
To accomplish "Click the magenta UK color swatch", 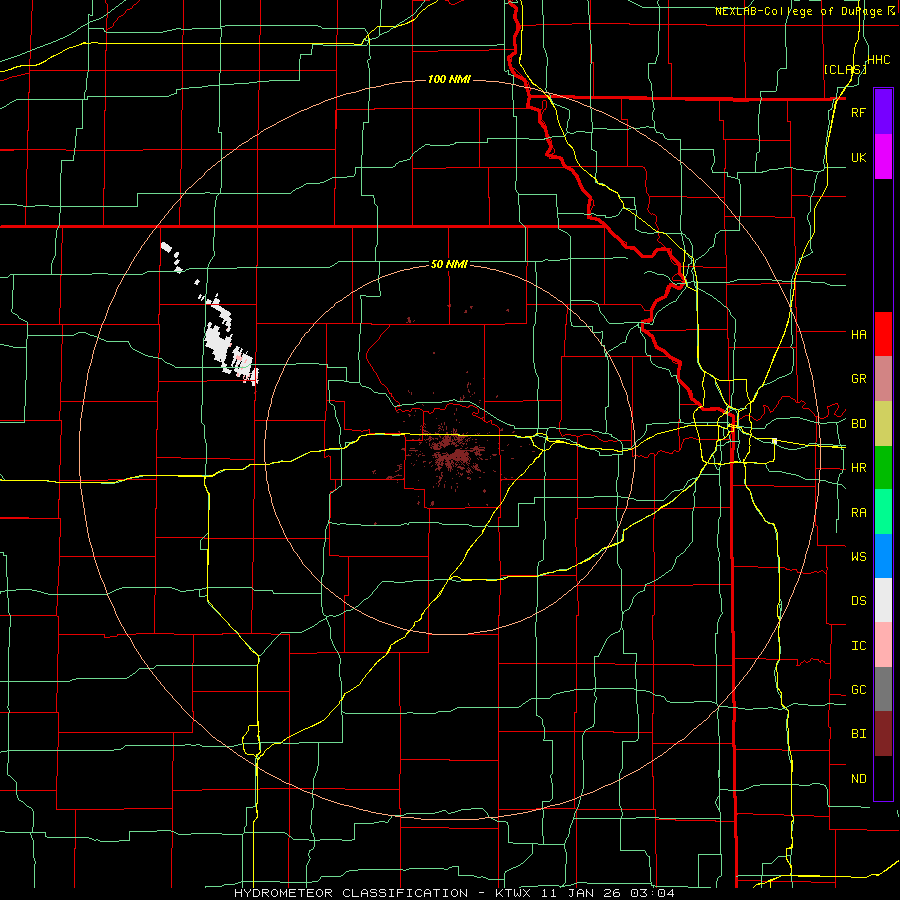I will [x=883, y=157].
